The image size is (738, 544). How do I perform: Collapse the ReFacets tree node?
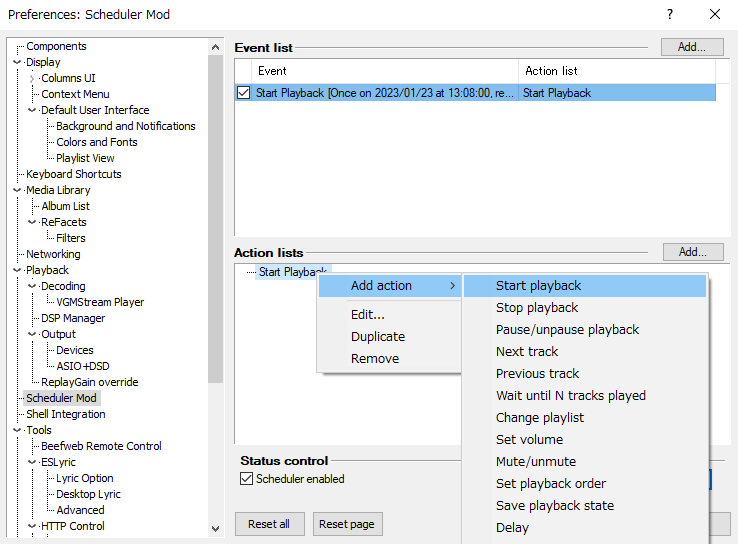(x=32, y=222)
